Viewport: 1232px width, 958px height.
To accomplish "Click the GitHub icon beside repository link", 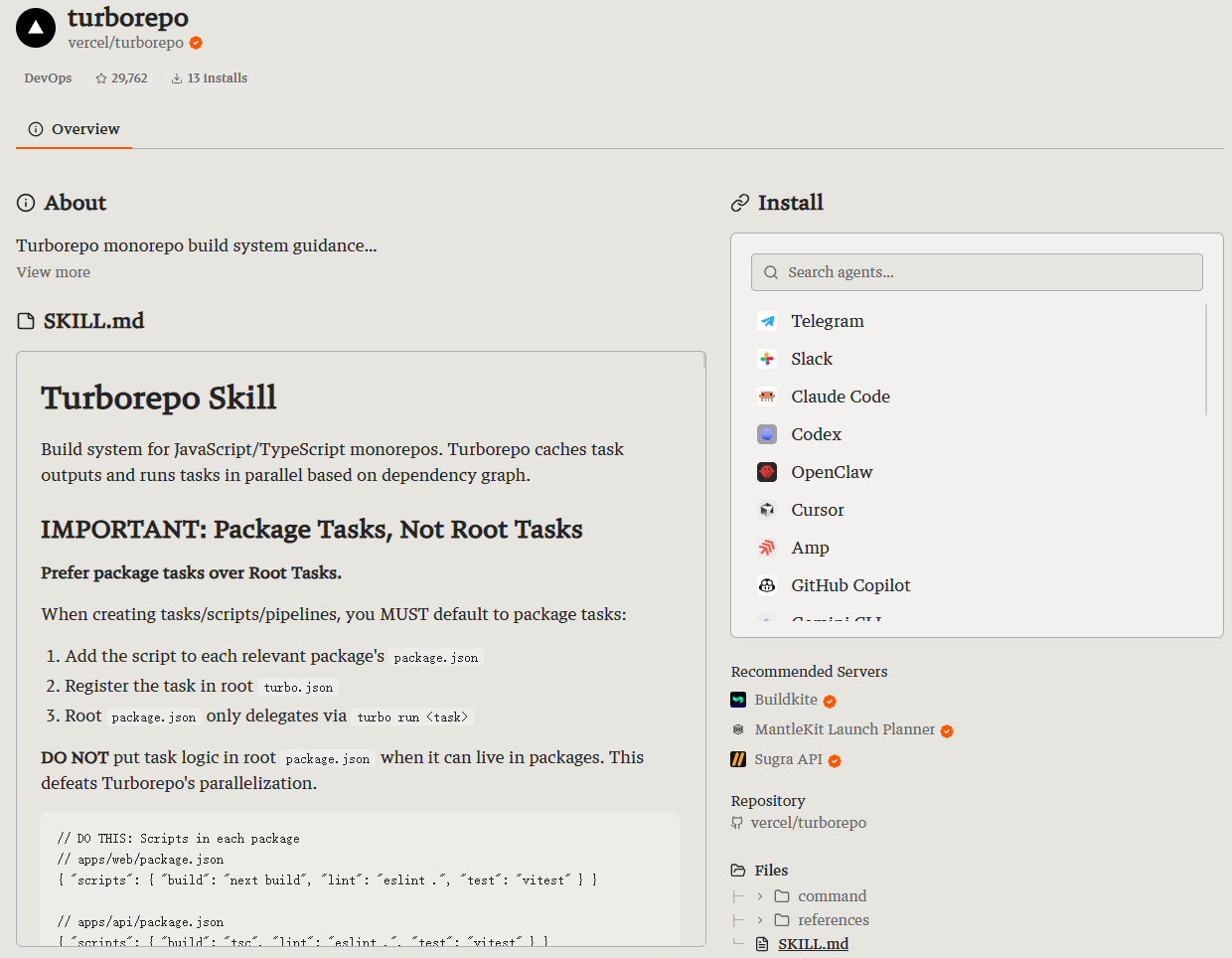I will [737, 823].
